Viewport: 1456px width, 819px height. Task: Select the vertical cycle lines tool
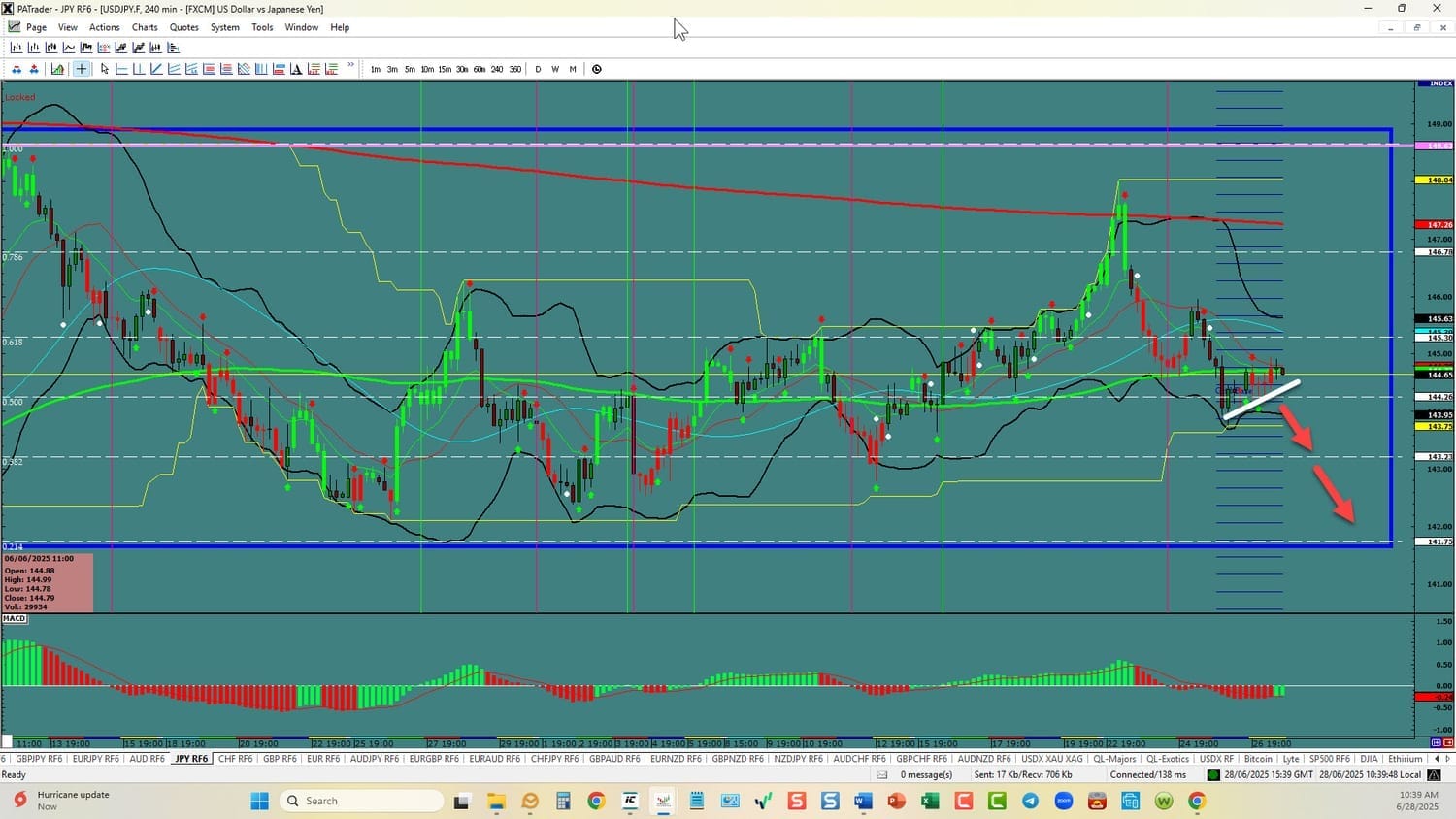pos(261,69)
